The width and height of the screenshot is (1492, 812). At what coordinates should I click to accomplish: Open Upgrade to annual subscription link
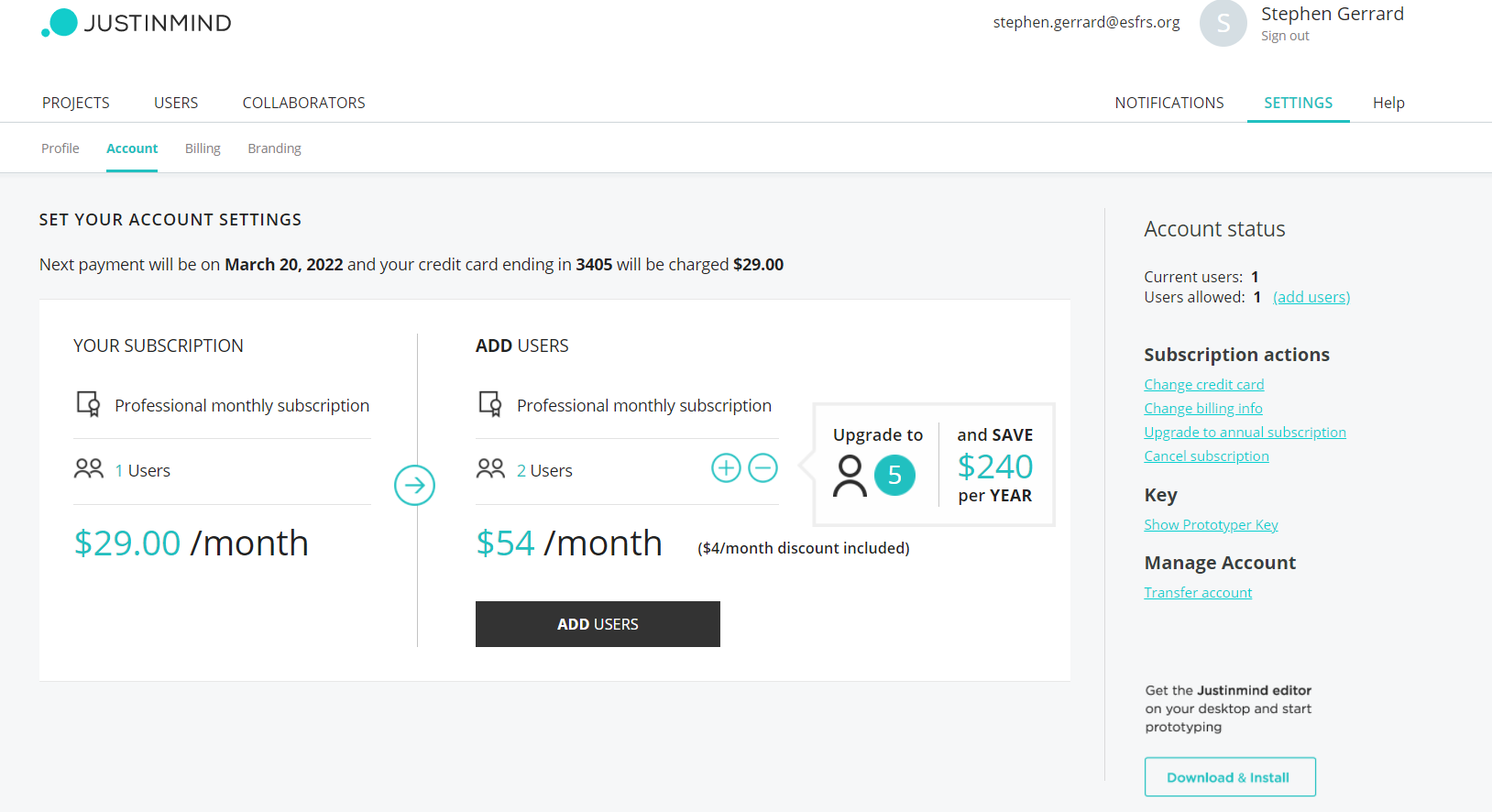pos(1245,433)
